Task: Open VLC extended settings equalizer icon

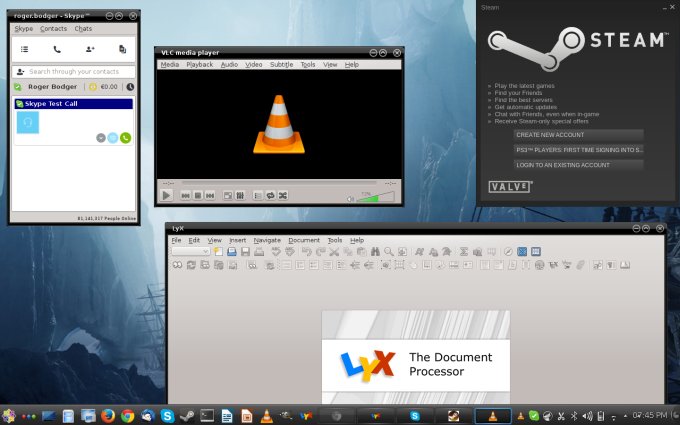Action: pyautogui.click(x=240, y=196)
